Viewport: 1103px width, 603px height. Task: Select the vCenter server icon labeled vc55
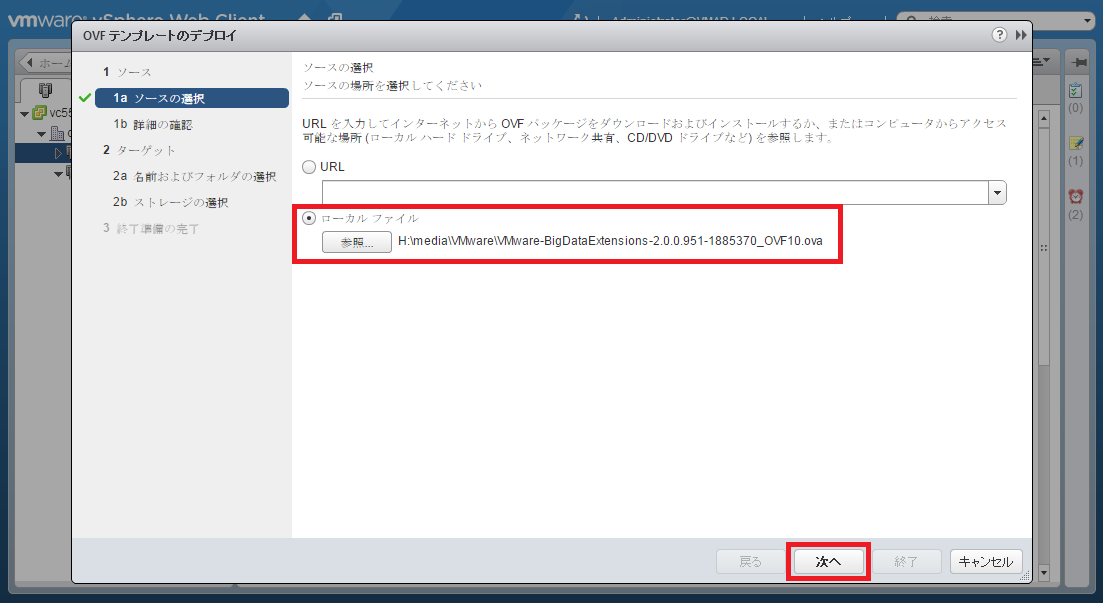39,113
